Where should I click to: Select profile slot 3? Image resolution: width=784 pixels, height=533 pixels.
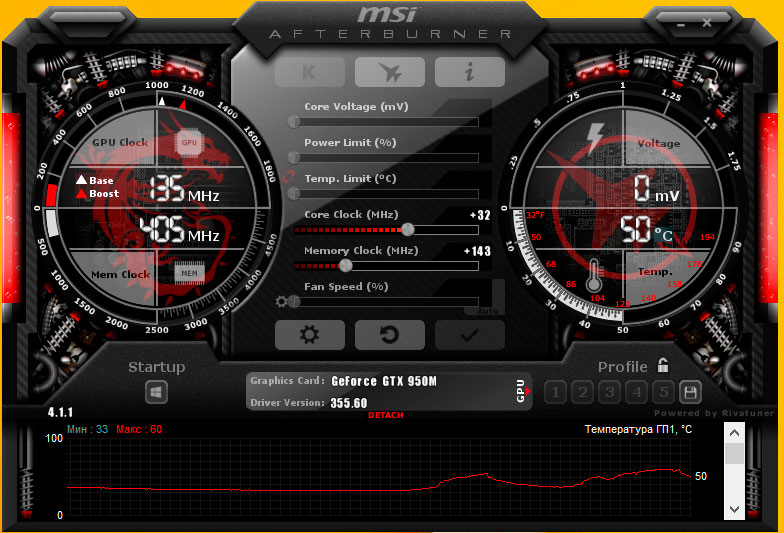click(x=610, y=392)
